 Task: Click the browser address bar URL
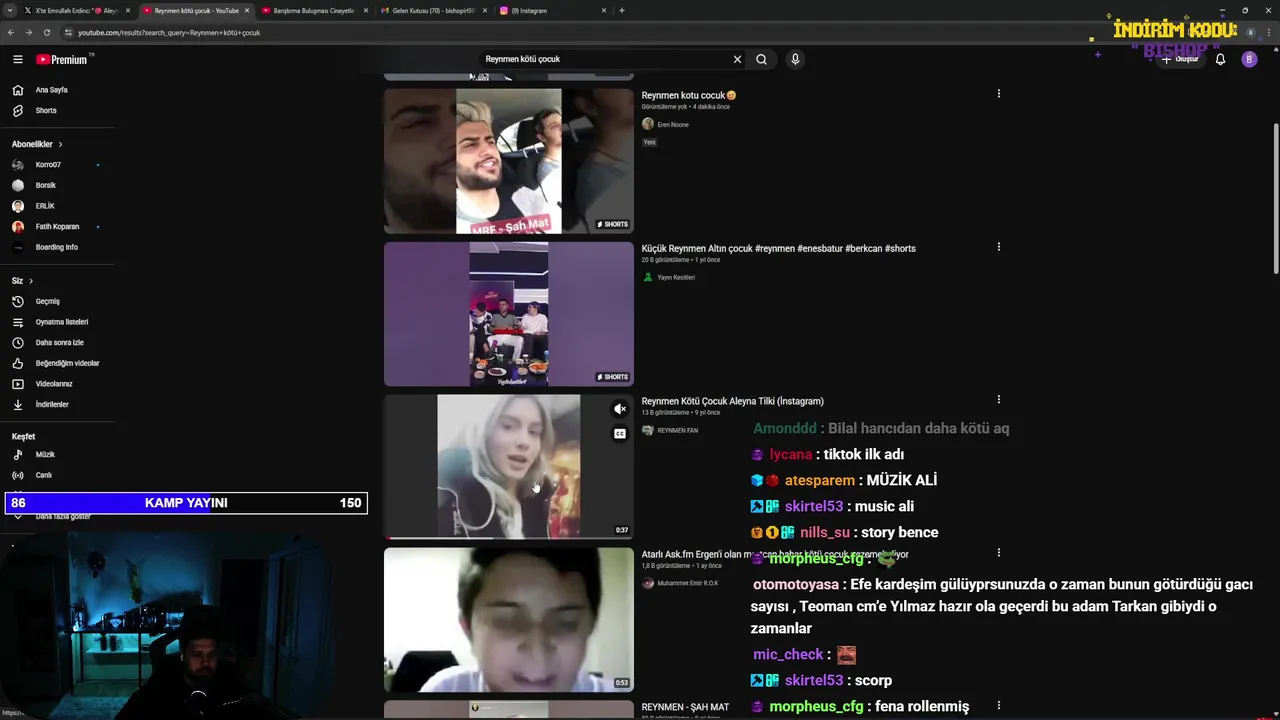point(169,32)
